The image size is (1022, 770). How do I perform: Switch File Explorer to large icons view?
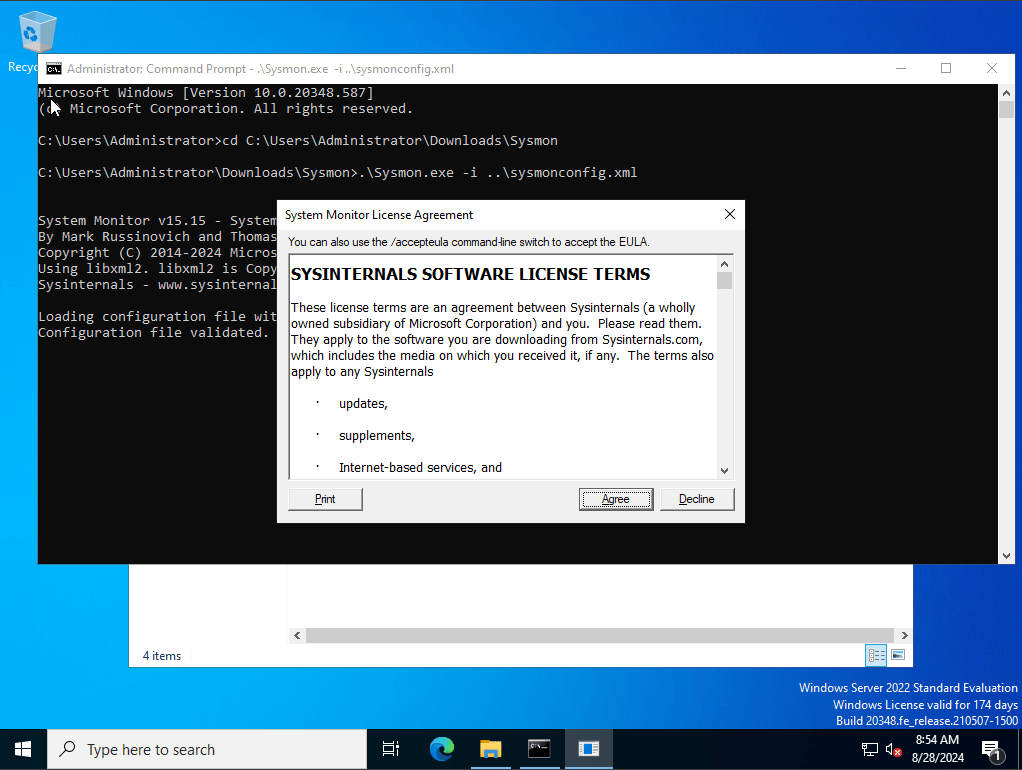click(898, 655)
